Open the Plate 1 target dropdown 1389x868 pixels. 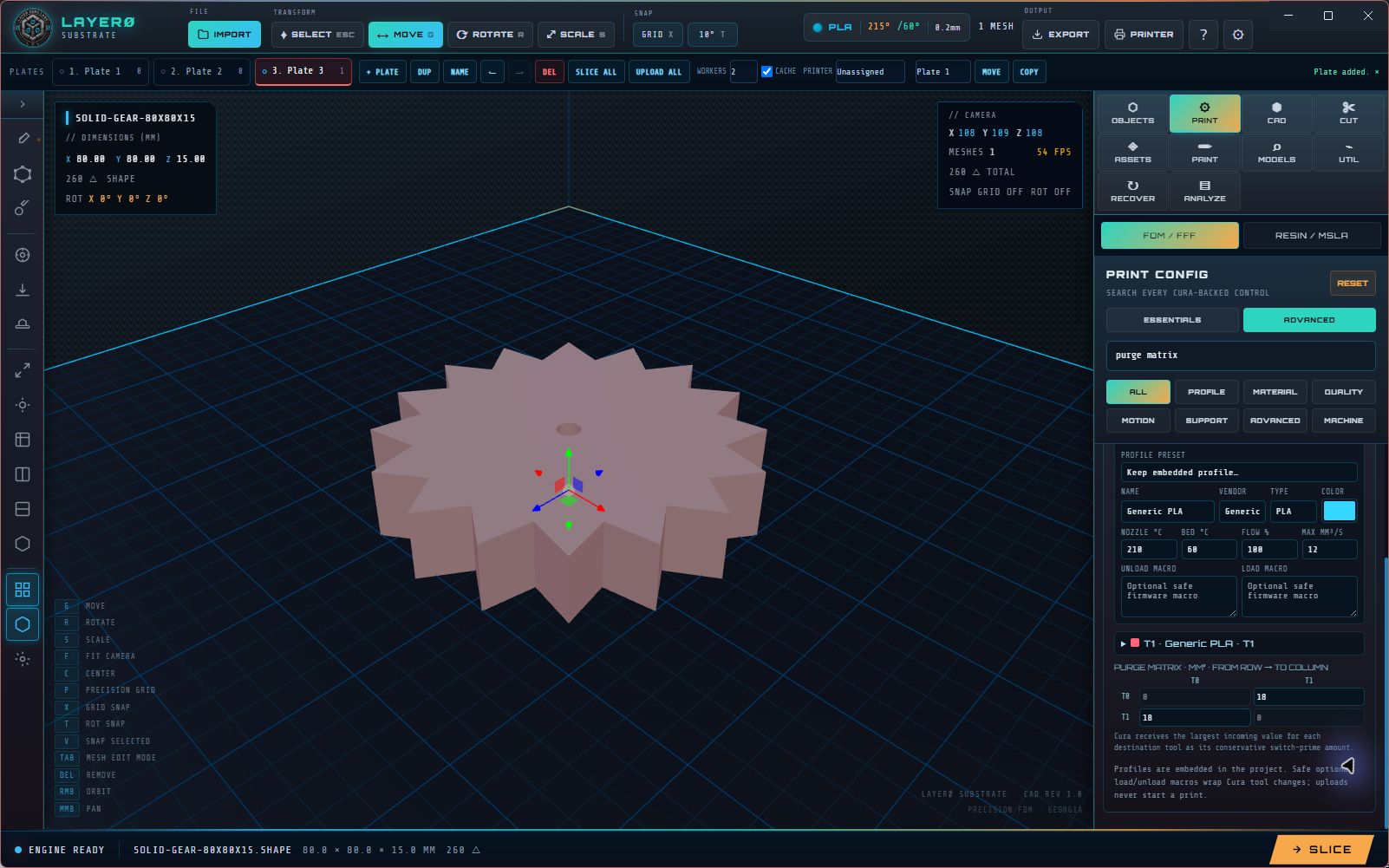[942, 72]
